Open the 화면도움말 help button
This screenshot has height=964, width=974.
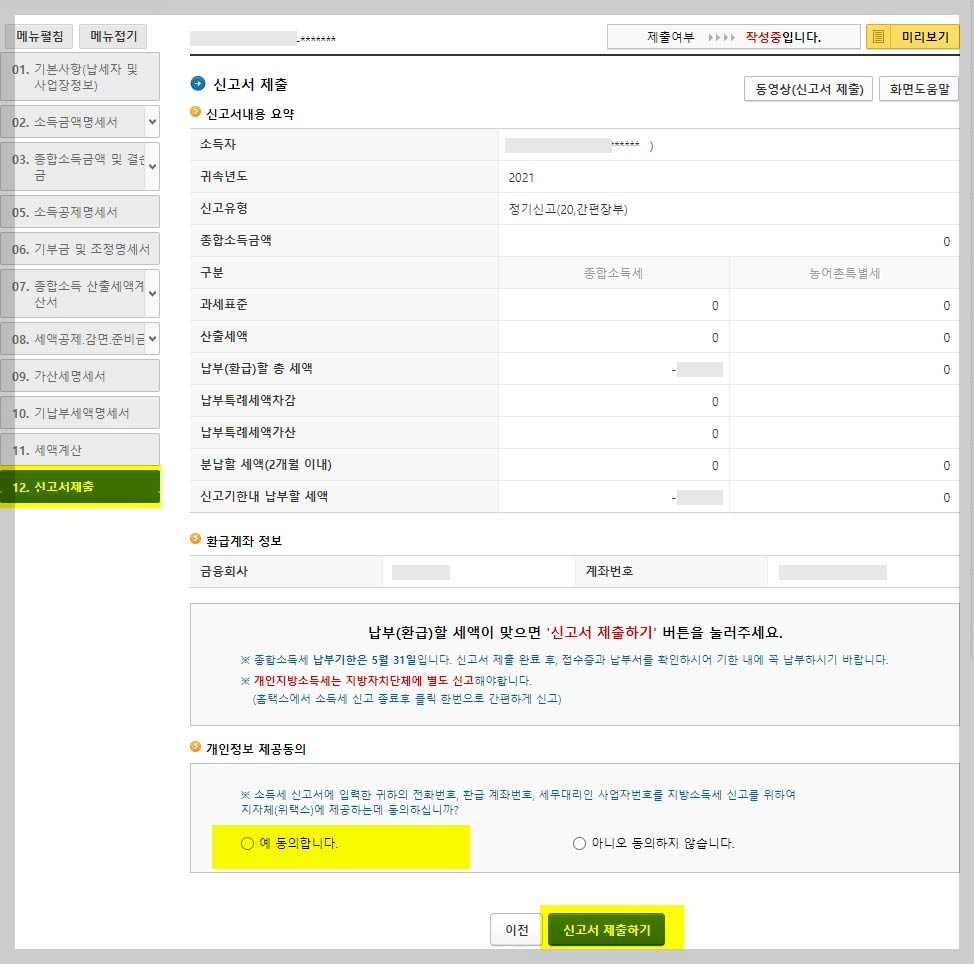[x=916, y=88]
